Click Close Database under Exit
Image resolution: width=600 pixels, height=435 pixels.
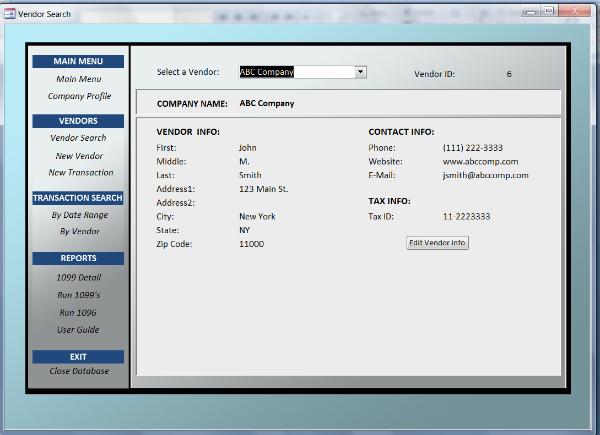click(78, 371)
